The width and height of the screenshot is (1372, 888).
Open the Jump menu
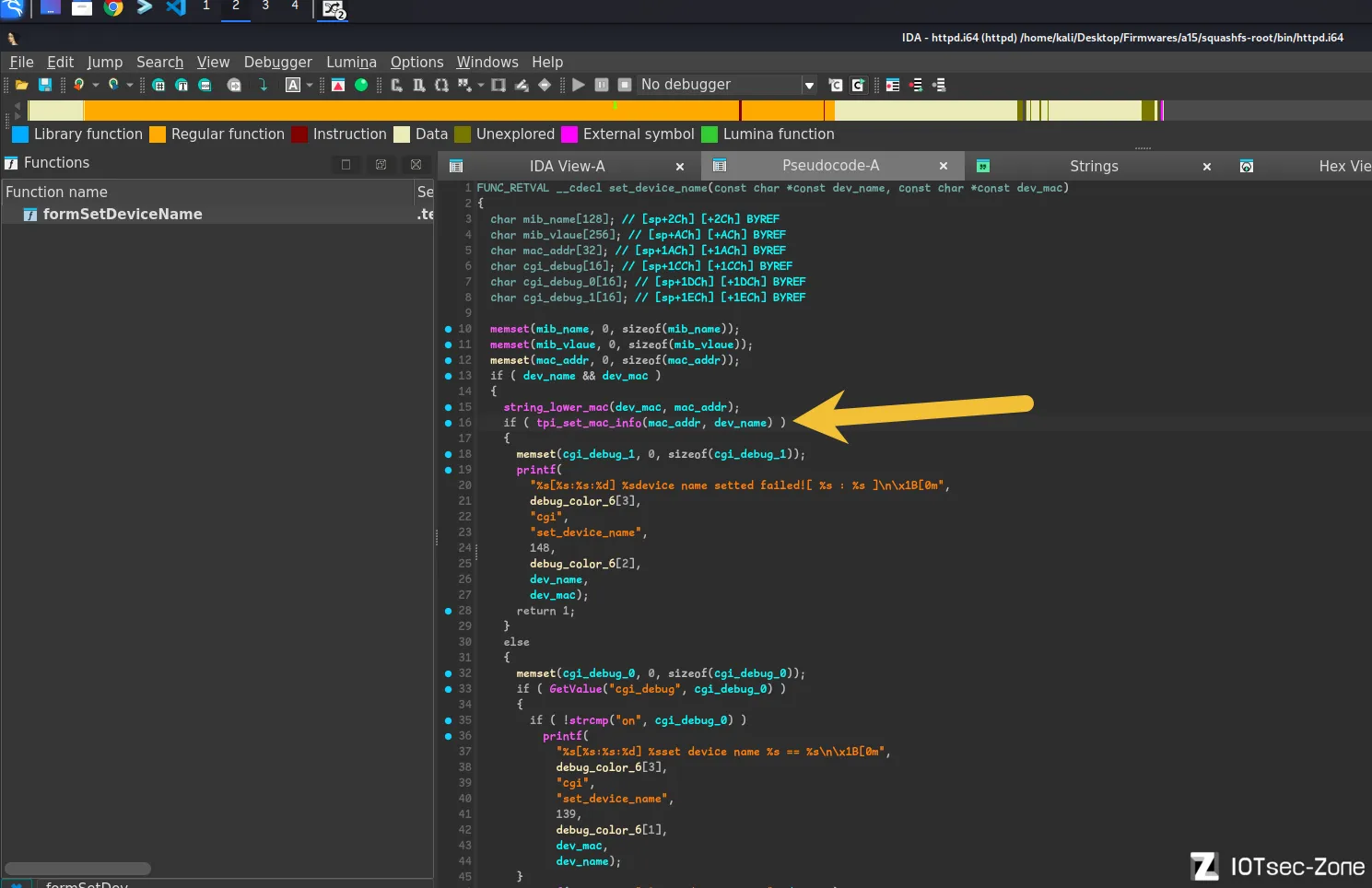coord(105,62)
